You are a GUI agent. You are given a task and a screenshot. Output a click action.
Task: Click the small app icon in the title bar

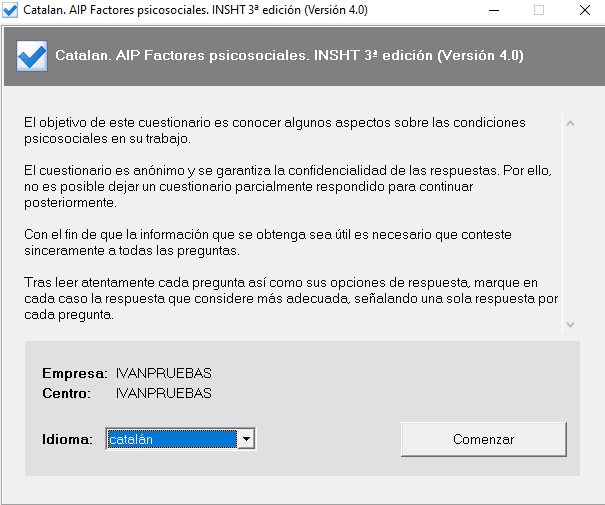[11, 10]
